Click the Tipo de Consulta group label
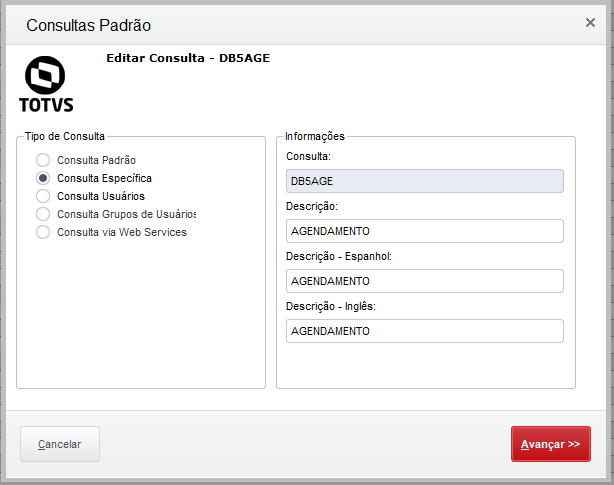Screen dimensions: 614x485 click(x=65, y=136)
